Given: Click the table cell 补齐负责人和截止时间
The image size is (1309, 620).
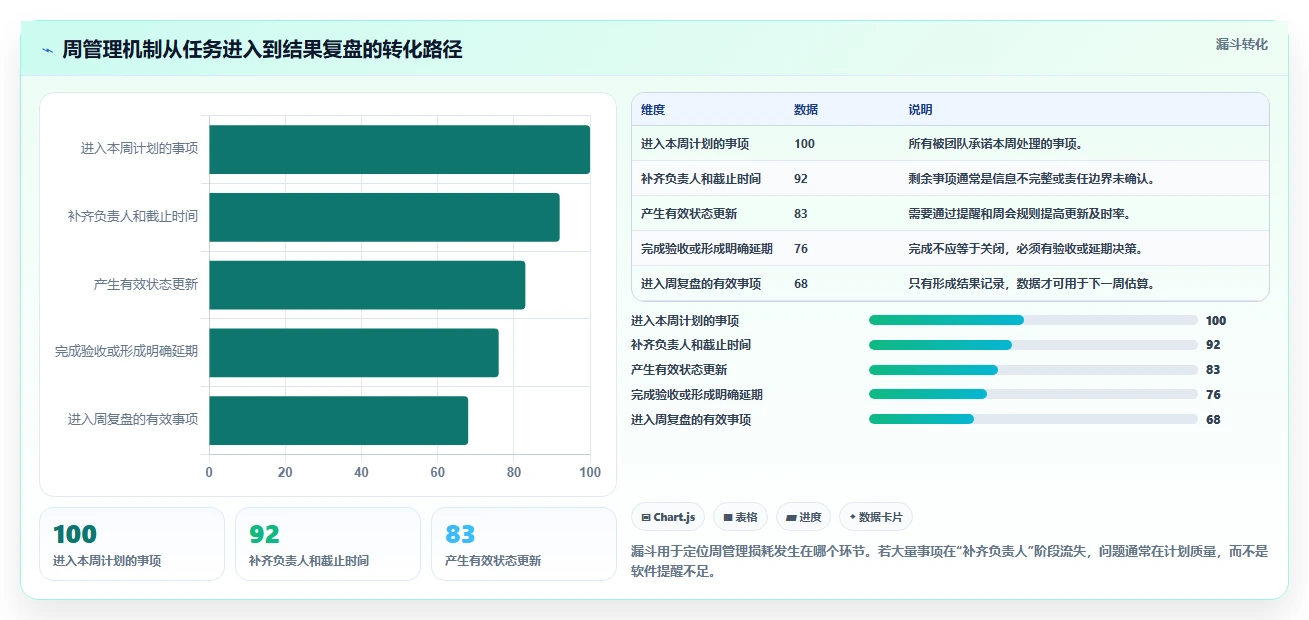Looking at the screenshot, I should [x=701, y=179].
